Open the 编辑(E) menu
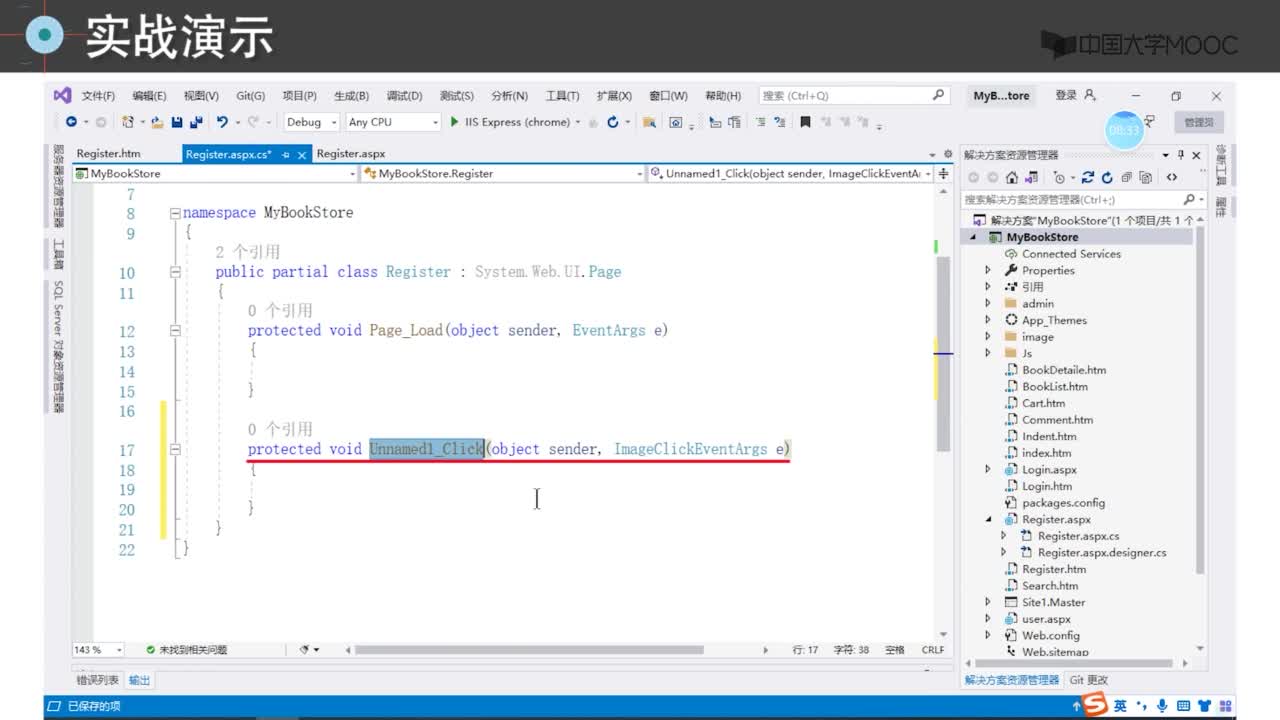 click(149, 96)
